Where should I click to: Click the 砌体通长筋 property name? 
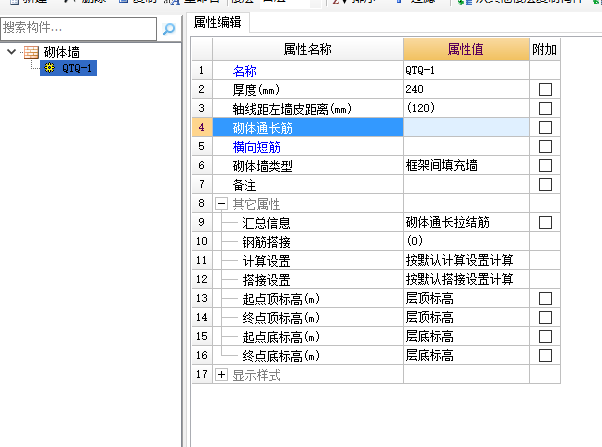tap(263, 128)
